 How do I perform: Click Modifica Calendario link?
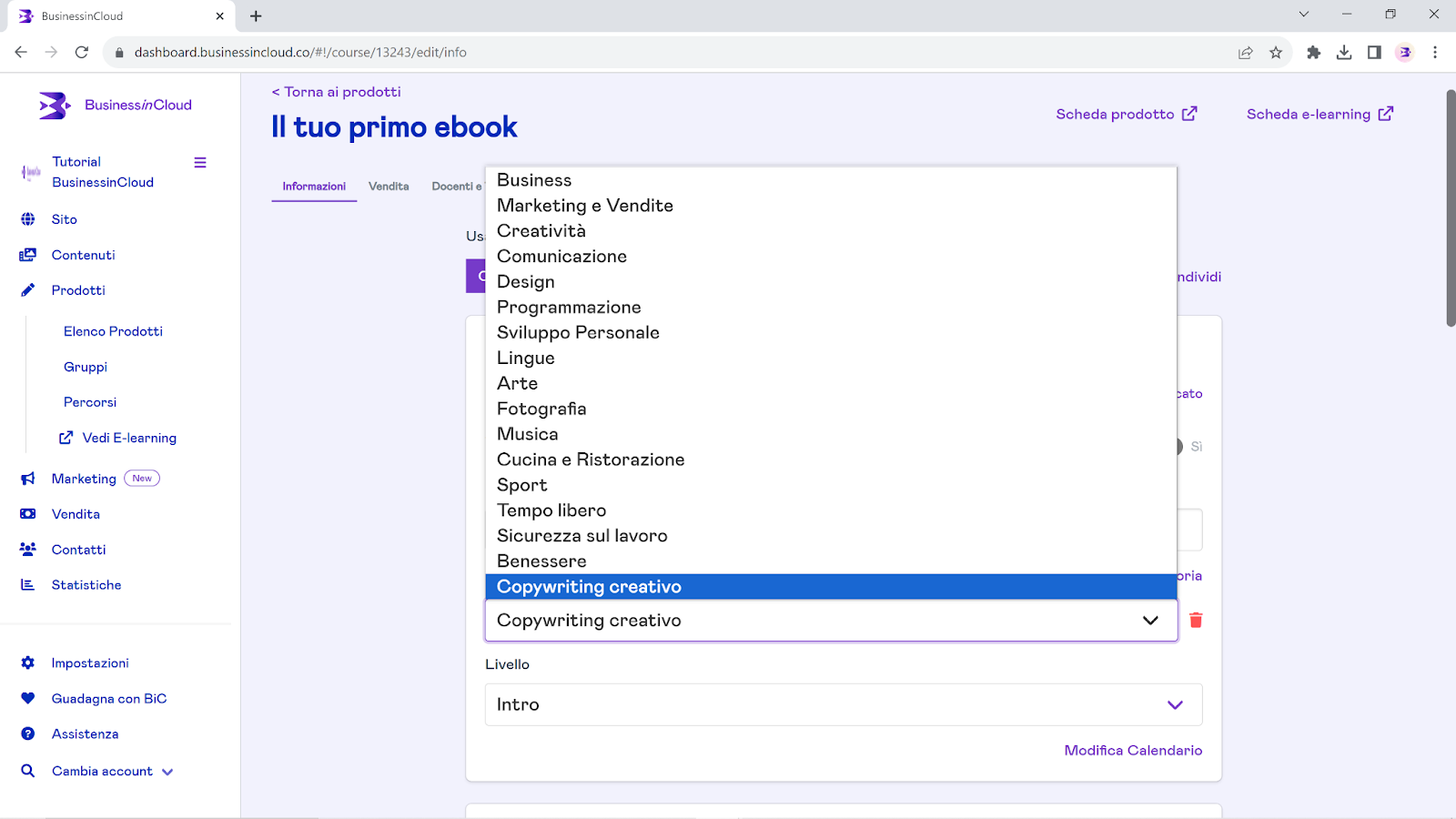point(1133,751)
